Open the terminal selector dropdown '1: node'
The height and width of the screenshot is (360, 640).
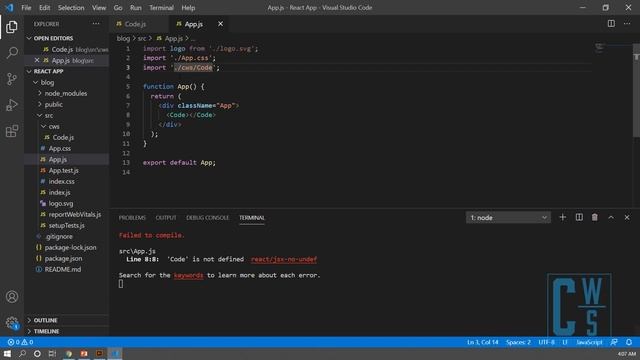(x=508, y=218)
